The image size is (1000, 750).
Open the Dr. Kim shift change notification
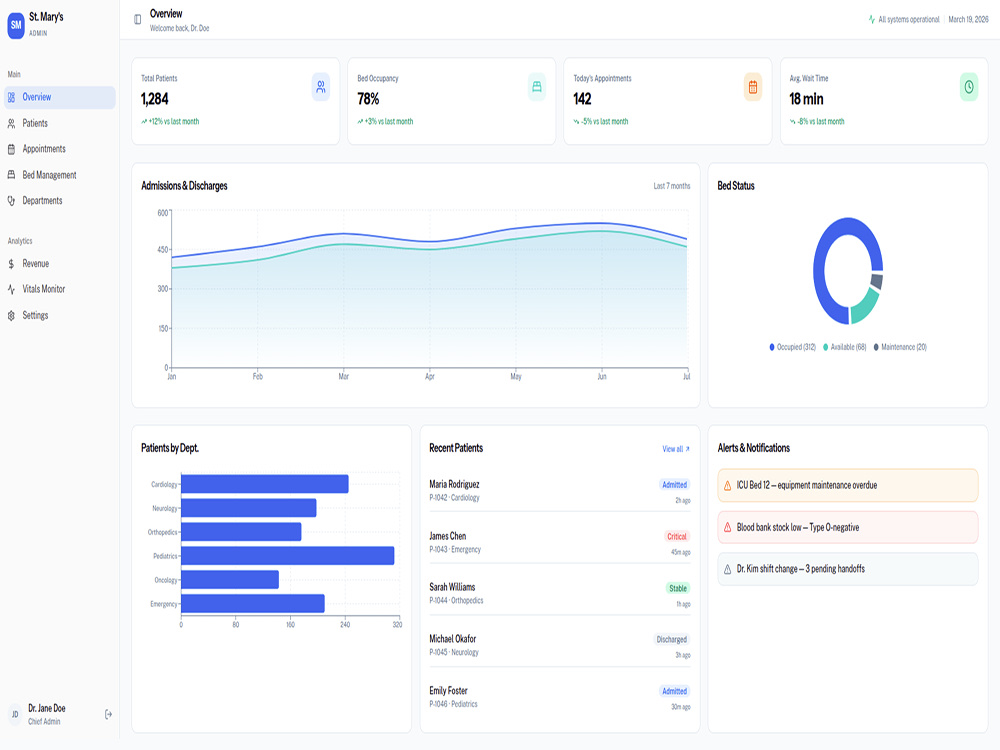point(848,569)
